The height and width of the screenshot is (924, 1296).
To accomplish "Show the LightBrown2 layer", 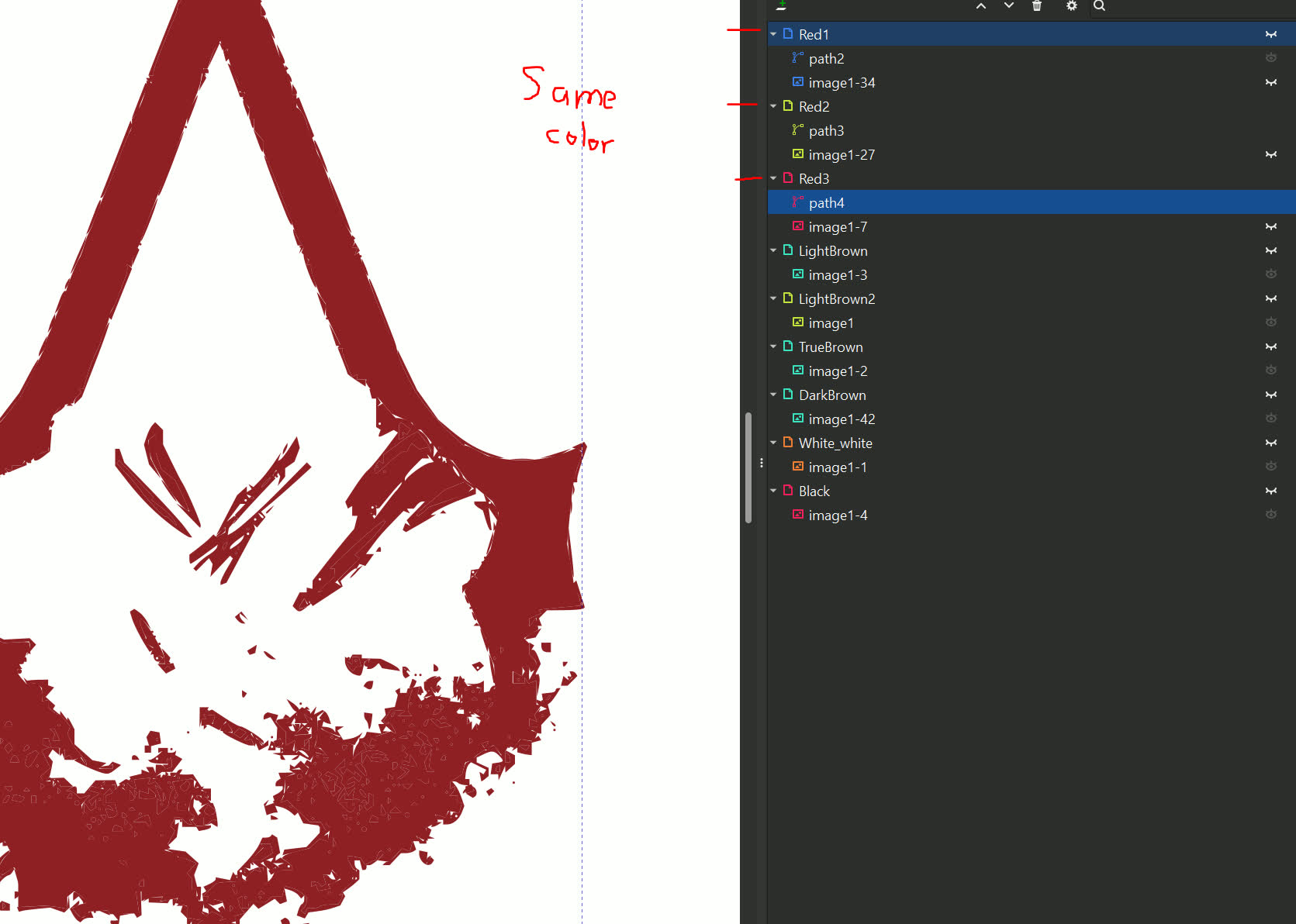I will click(1271, 298).
